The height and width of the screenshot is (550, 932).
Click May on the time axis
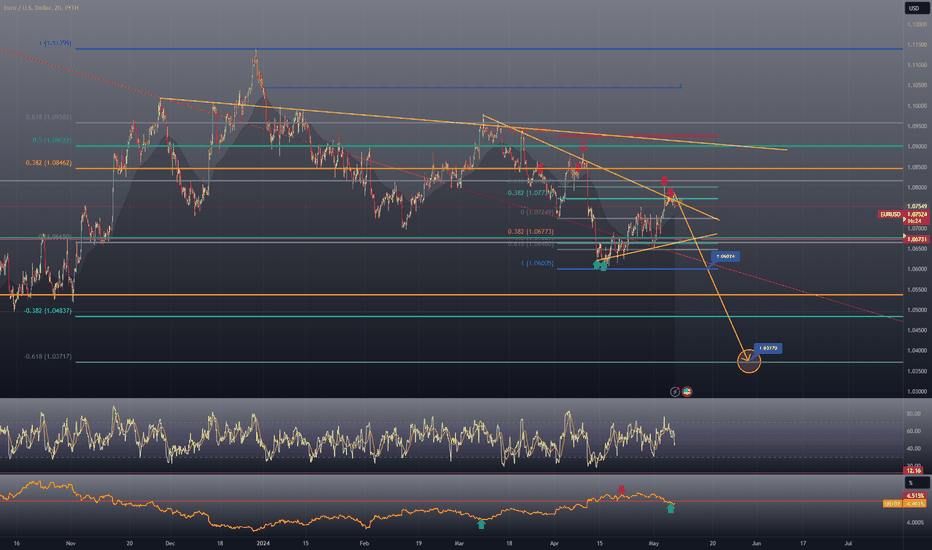pos(654,543)
